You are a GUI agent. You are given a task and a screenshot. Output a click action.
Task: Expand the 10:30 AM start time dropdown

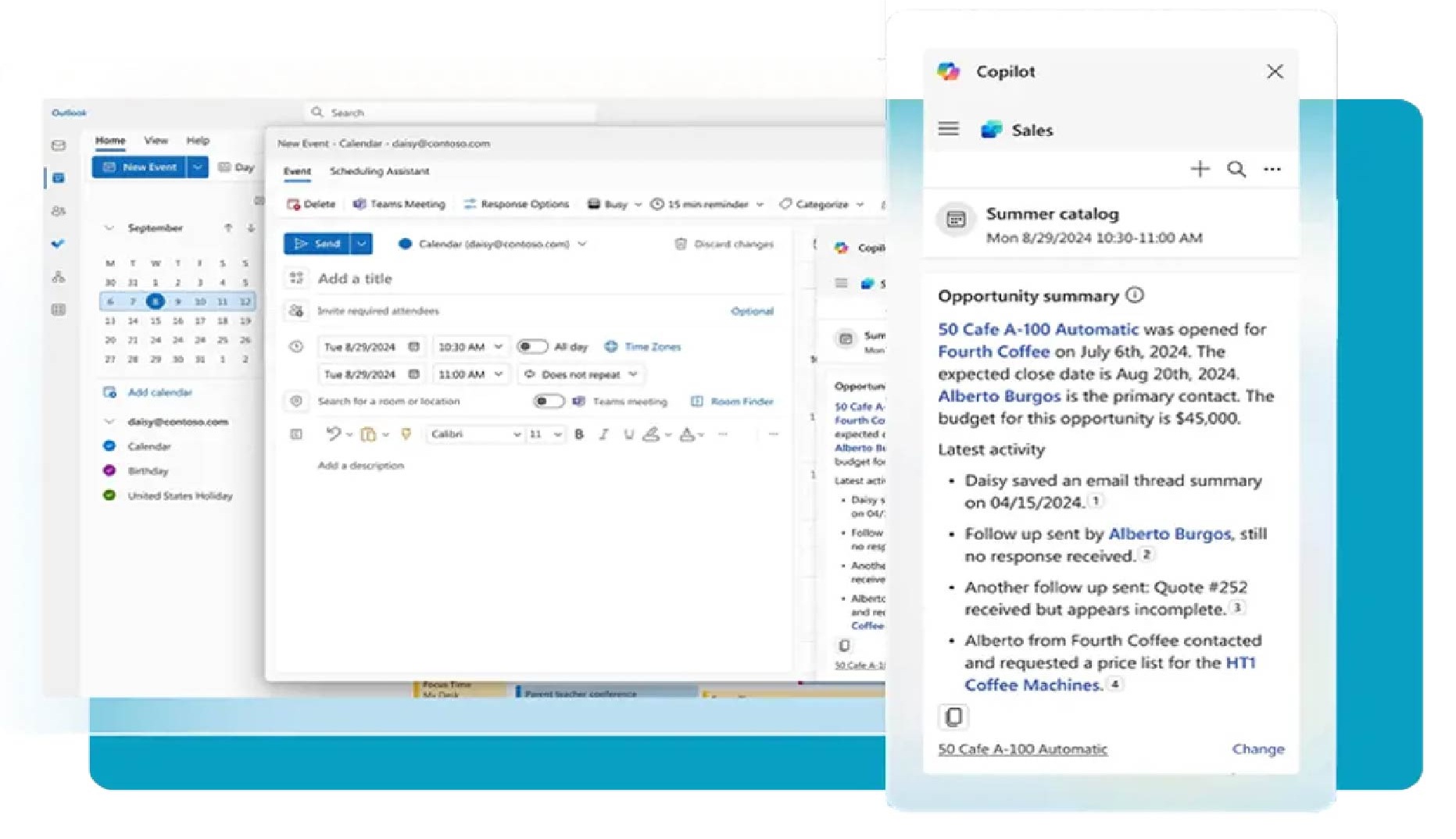click(499, 346)
